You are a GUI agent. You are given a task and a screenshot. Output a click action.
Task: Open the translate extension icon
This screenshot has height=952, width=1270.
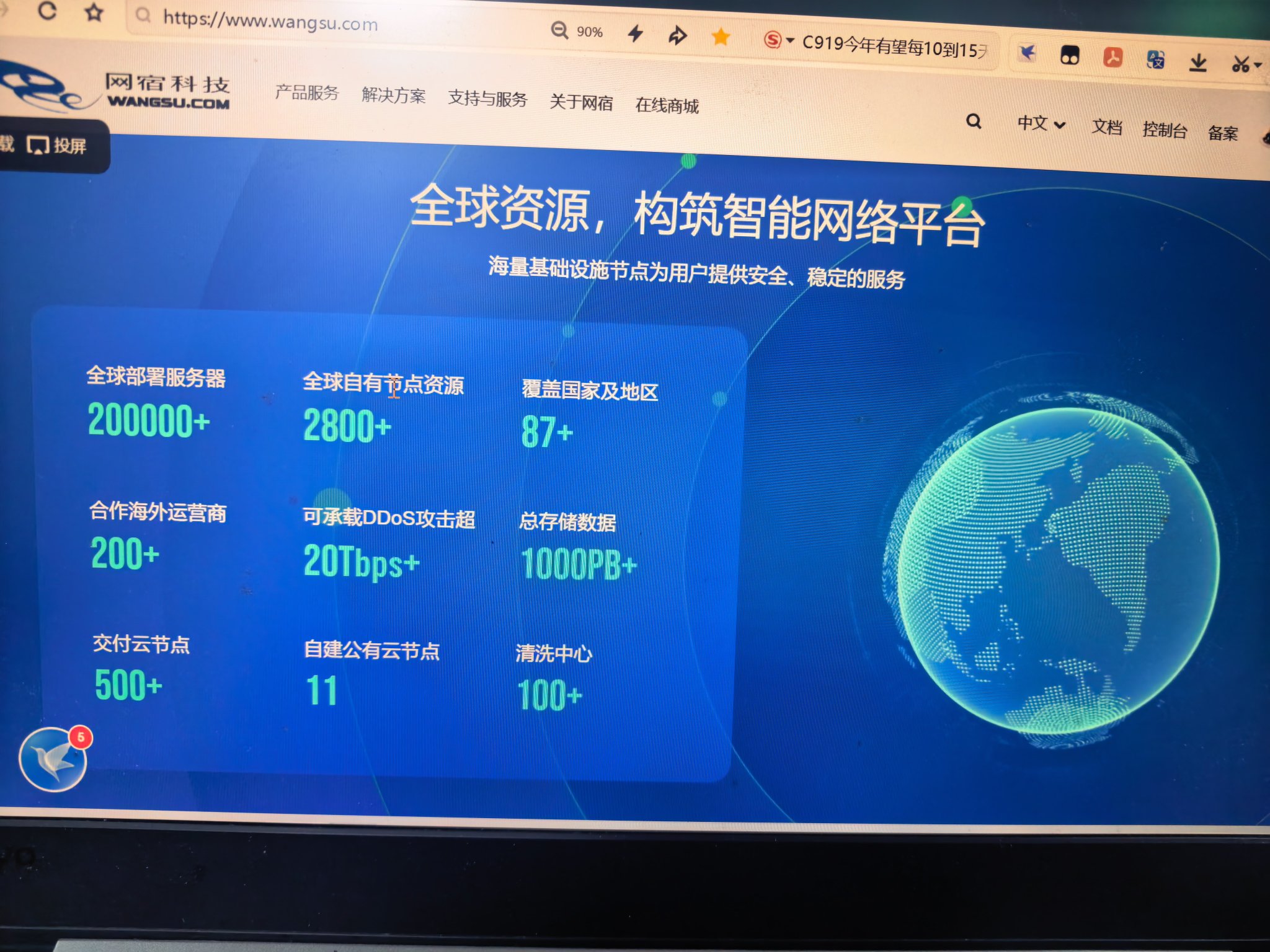pos(1155,60)
